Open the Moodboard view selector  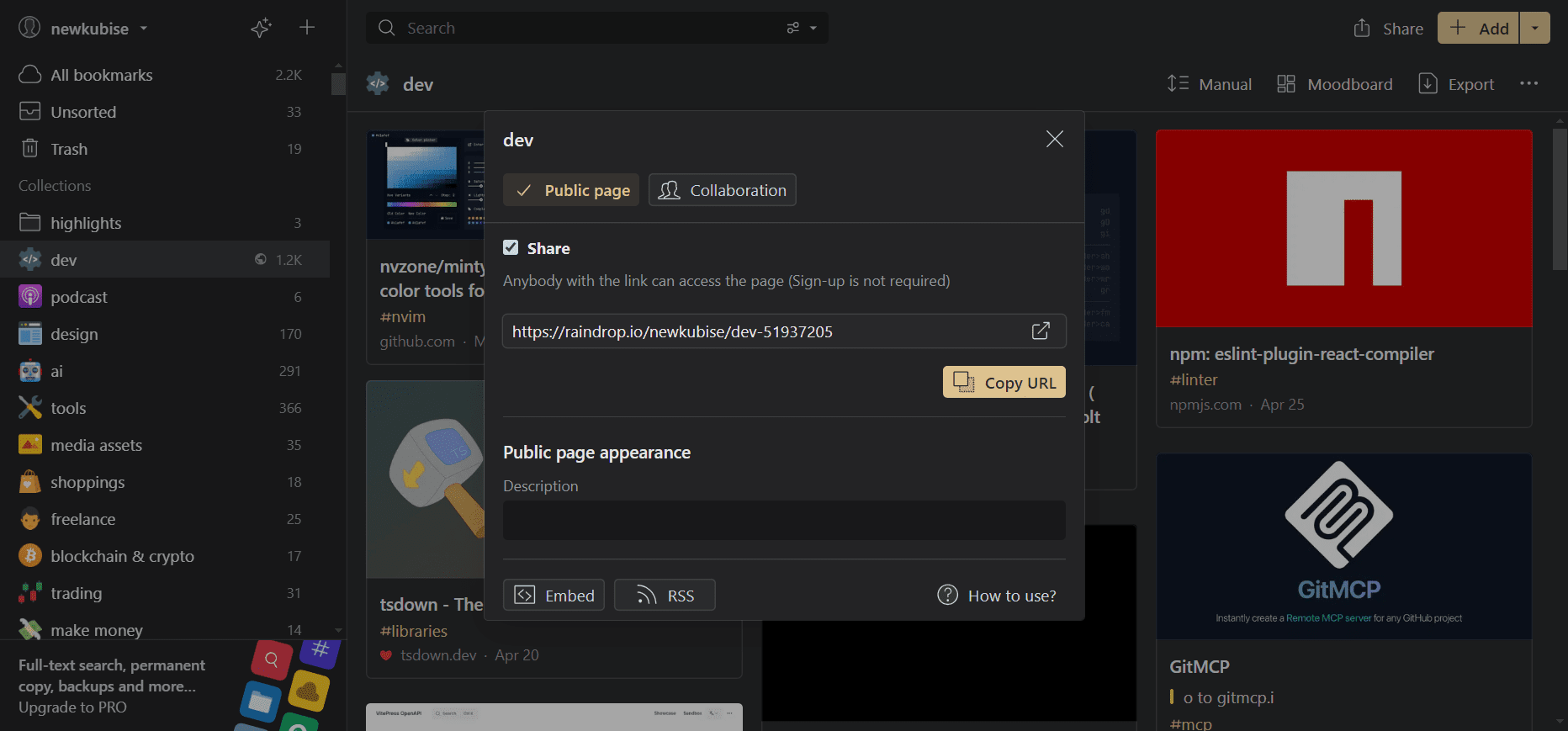coord(1335,84)
